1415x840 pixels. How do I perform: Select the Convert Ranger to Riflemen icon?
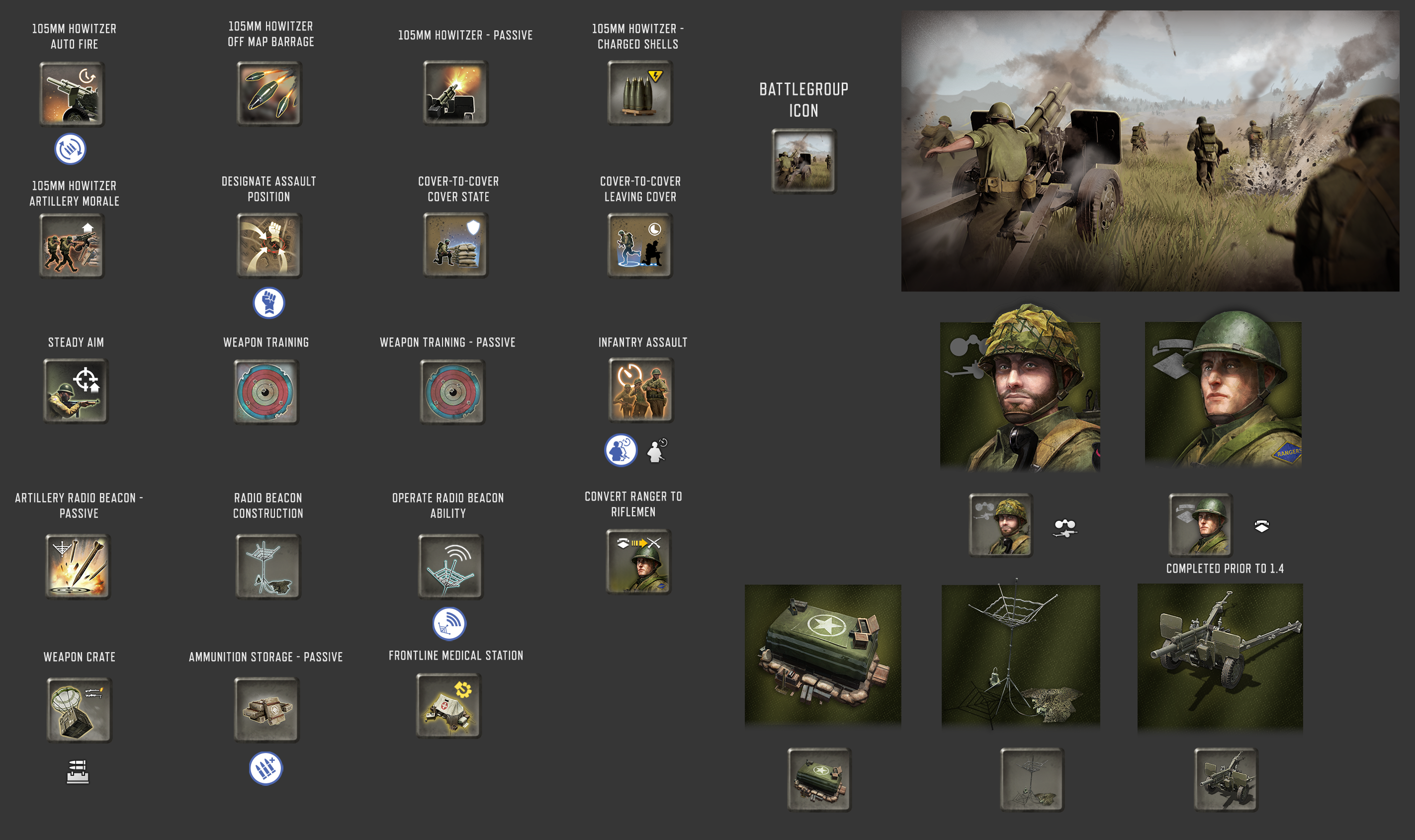pos(639,562)
